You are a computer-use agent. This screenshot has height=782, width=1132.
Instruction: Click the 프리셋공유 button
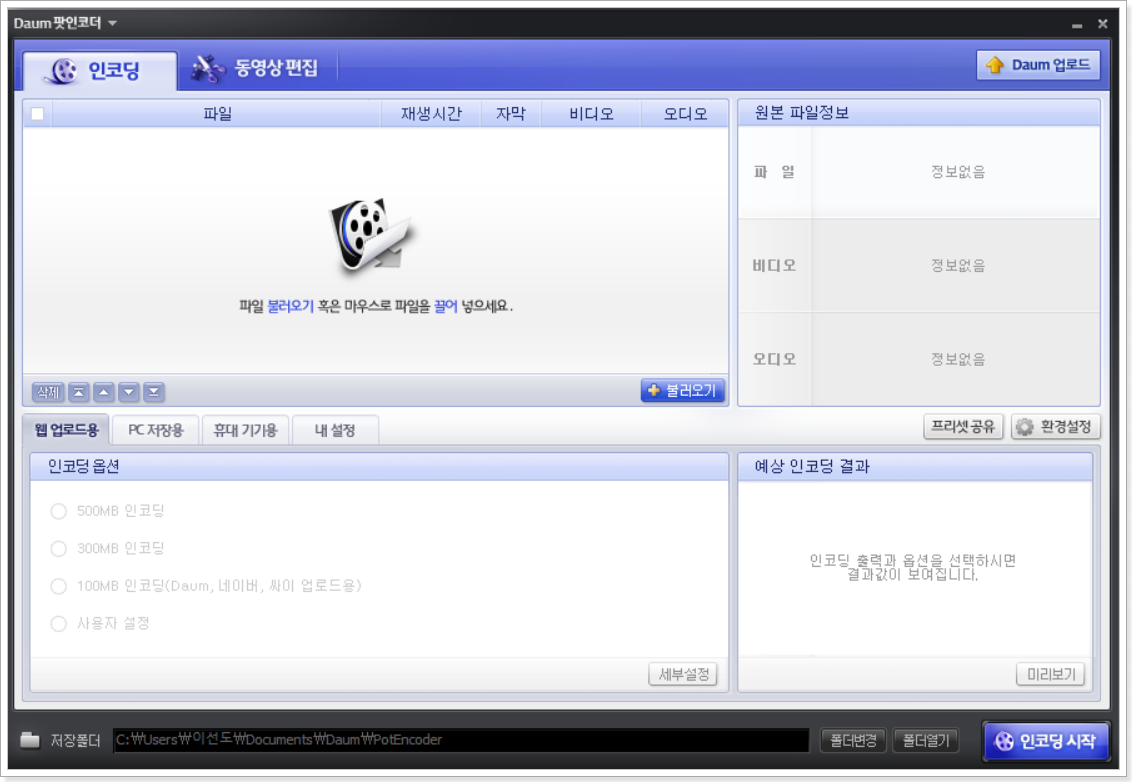961,427
